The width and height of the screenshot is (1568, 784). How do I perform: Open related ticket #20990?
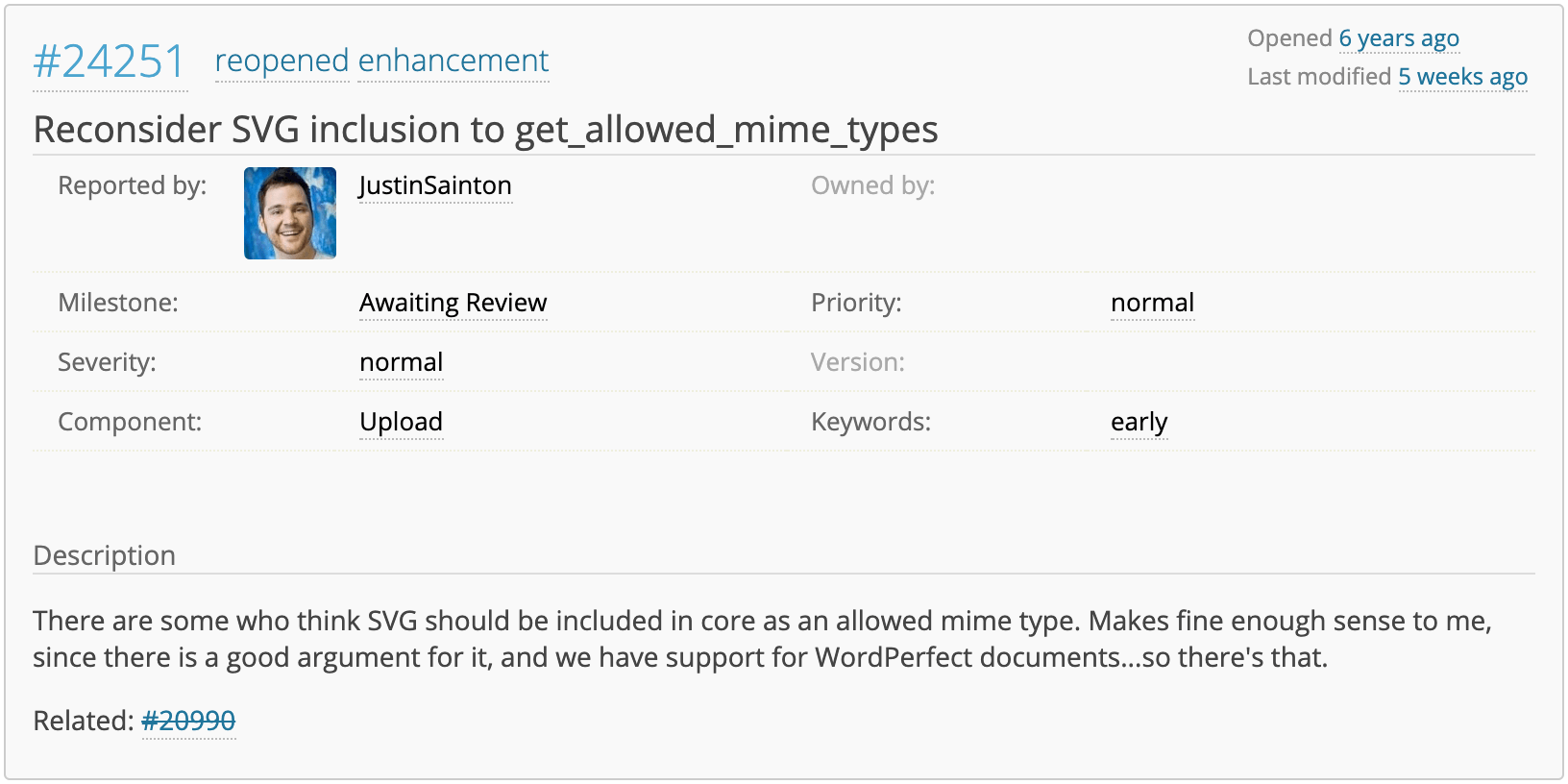[x=188, y=721]
